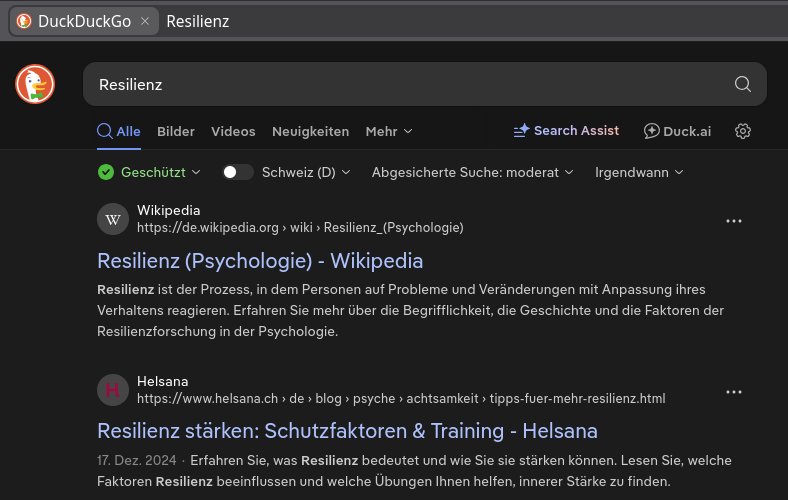This screenshot has height=500, width=788.
Task: Click the Helsana favicon
Action: [x=113, y=390]
